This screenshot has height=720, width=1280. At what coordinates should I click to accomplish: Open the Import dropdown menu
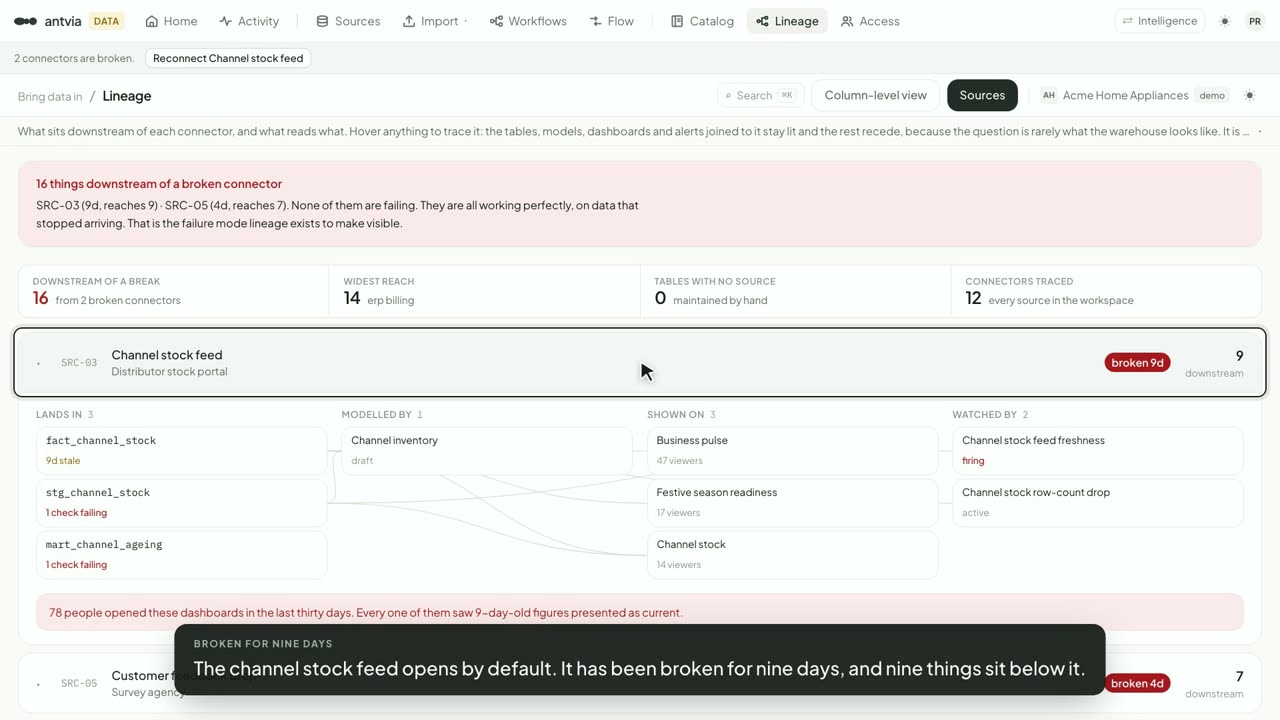click(435, 21)
